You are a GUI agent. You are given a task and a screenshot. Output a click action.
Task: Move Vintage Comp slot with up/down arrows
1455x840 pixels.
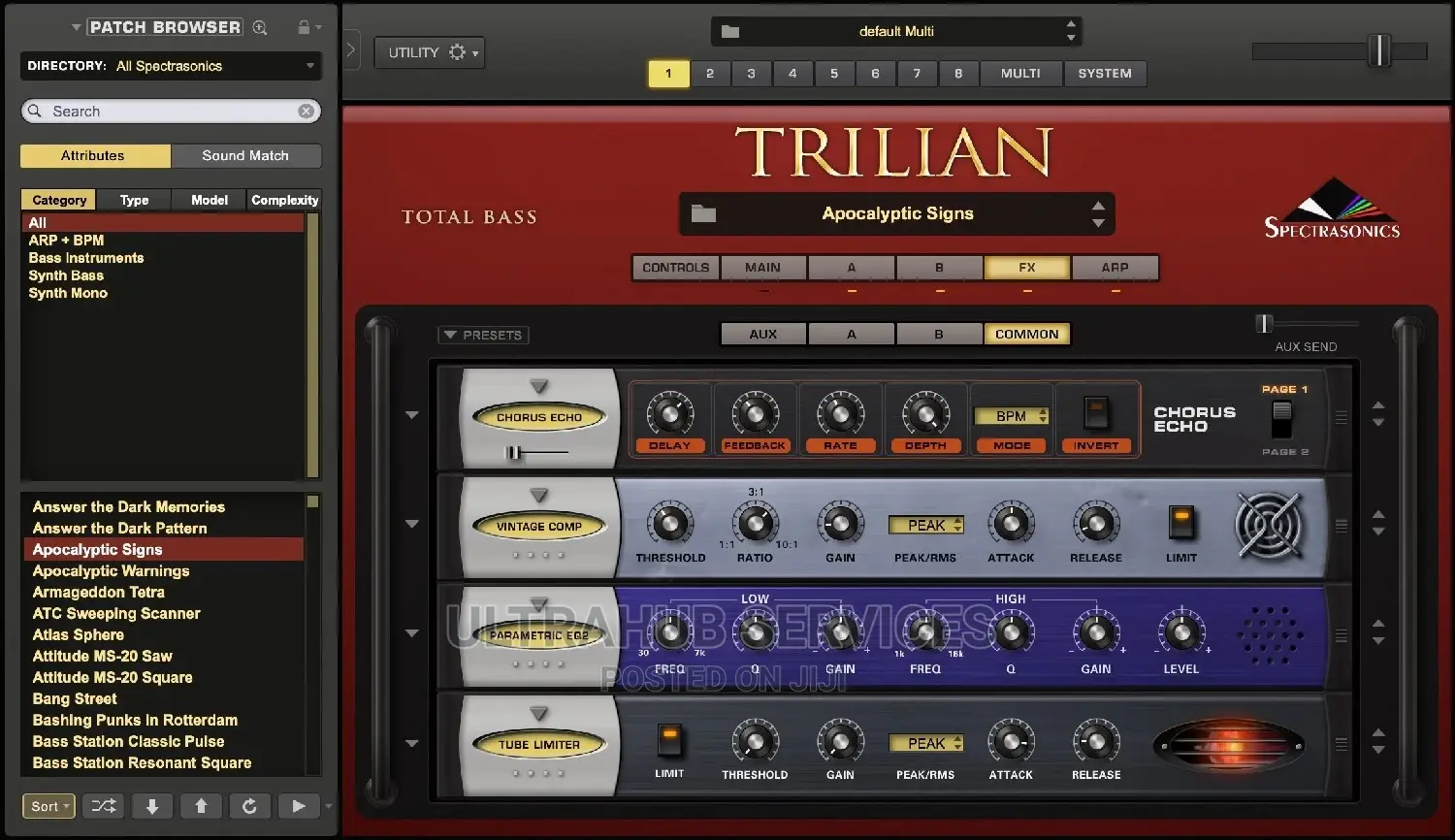(1378, 524)
